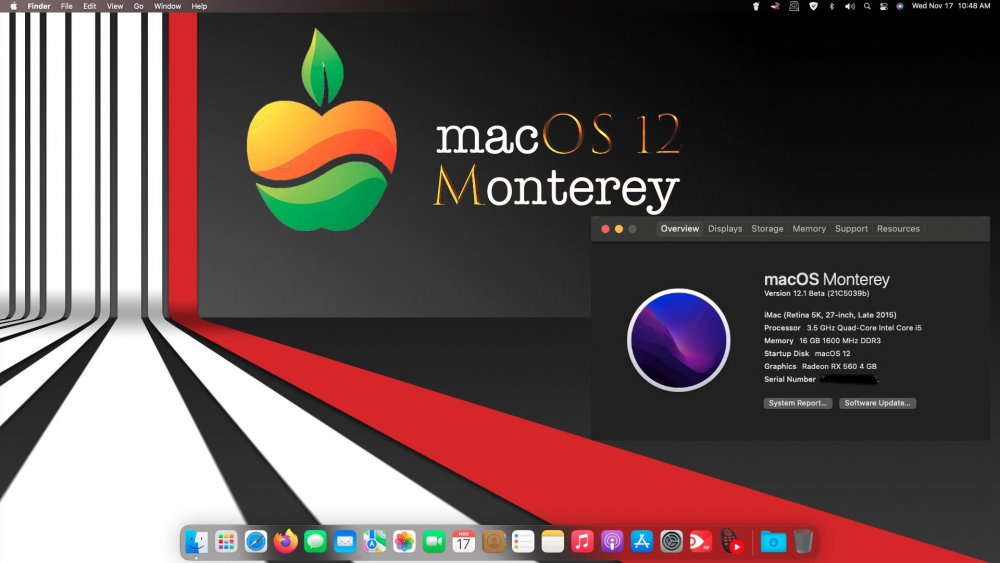Open the Trash in the Dock
This screenshot has width=1000, height=563.
[x=803, y=542]
